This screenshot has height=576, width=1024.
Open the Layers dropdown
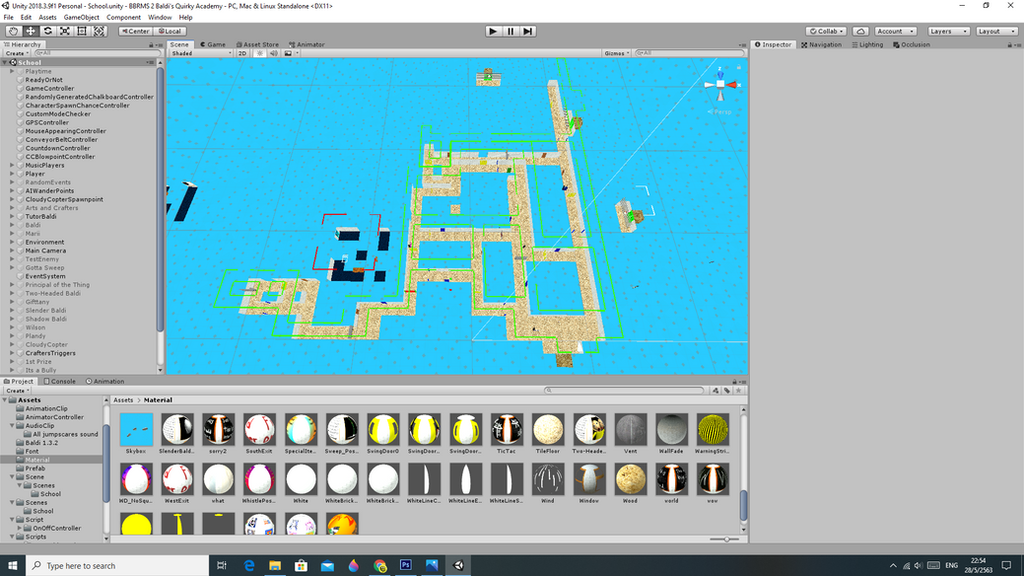point(948,31)
